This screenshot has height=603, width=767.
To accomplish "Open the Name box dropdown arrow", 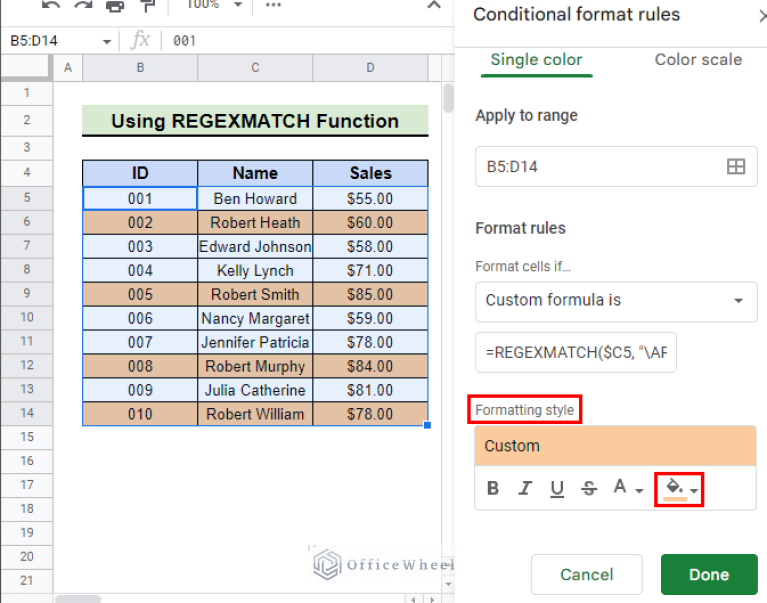I will tap(107, 41).
